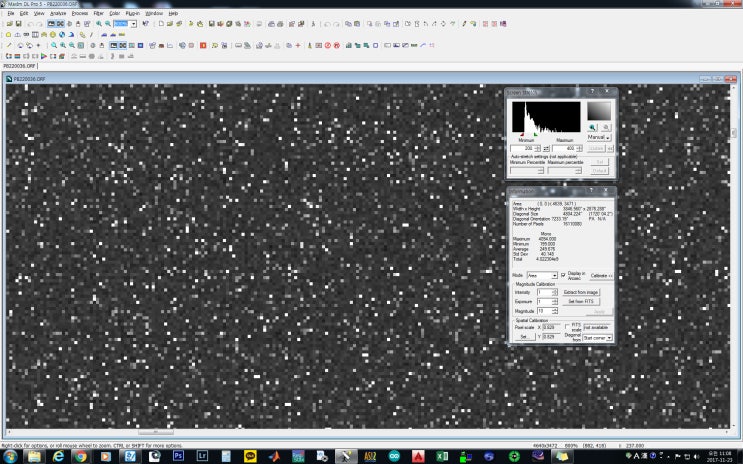The image size is (743, 464).
Task: Open the File menu
Action: (11, 13)
